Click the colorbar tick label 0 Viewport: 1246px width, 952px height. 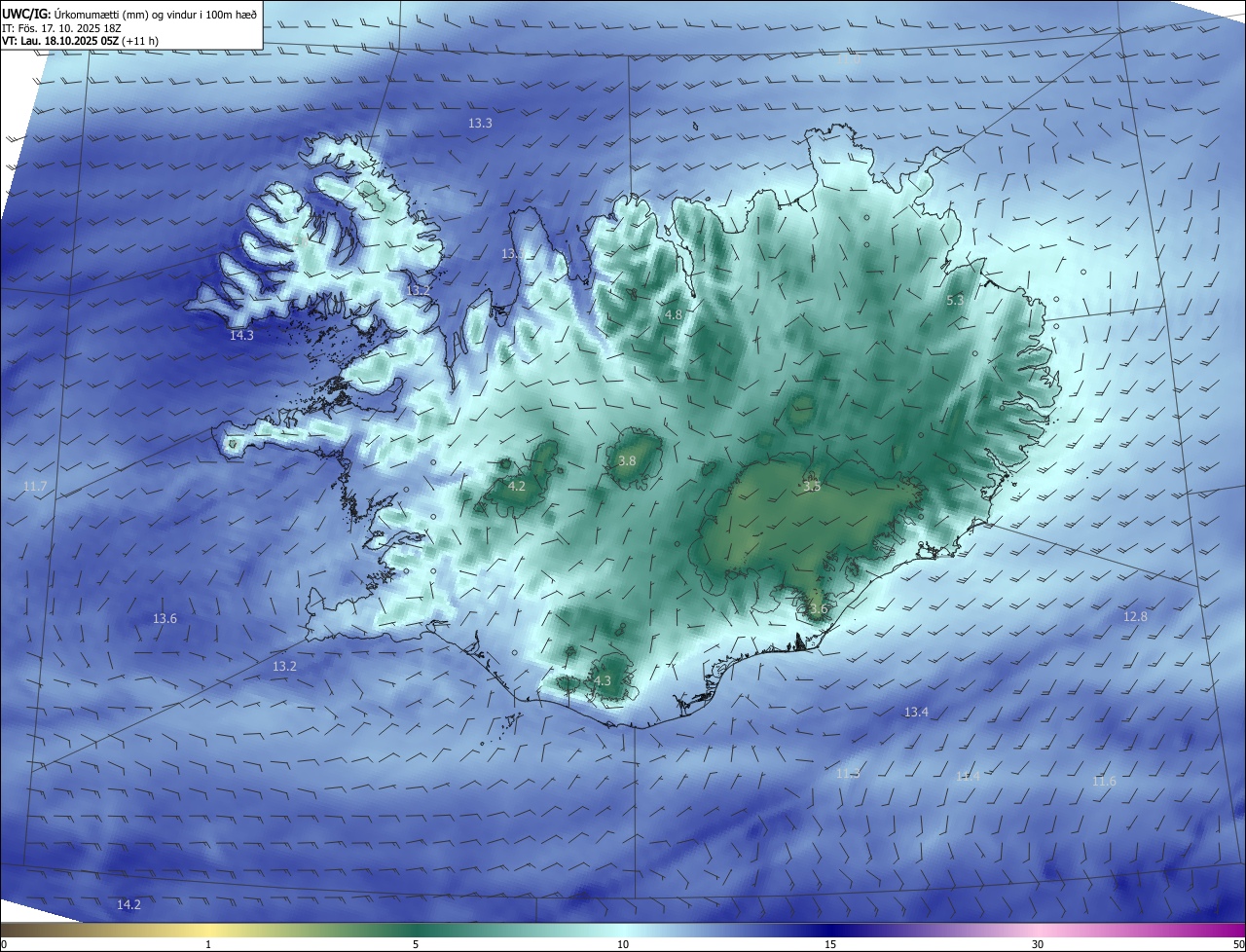(4, 944)
